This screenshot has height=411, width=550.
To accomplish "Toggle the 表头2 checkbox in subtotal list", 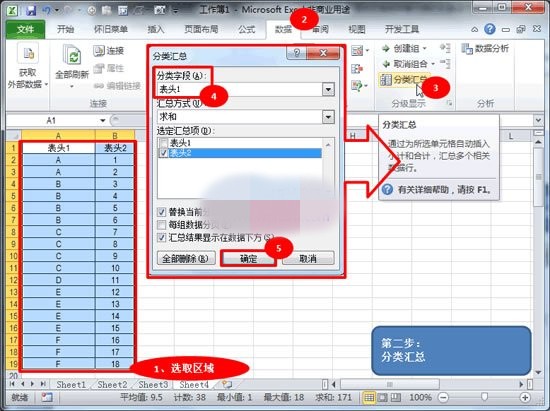I will 163,153.
